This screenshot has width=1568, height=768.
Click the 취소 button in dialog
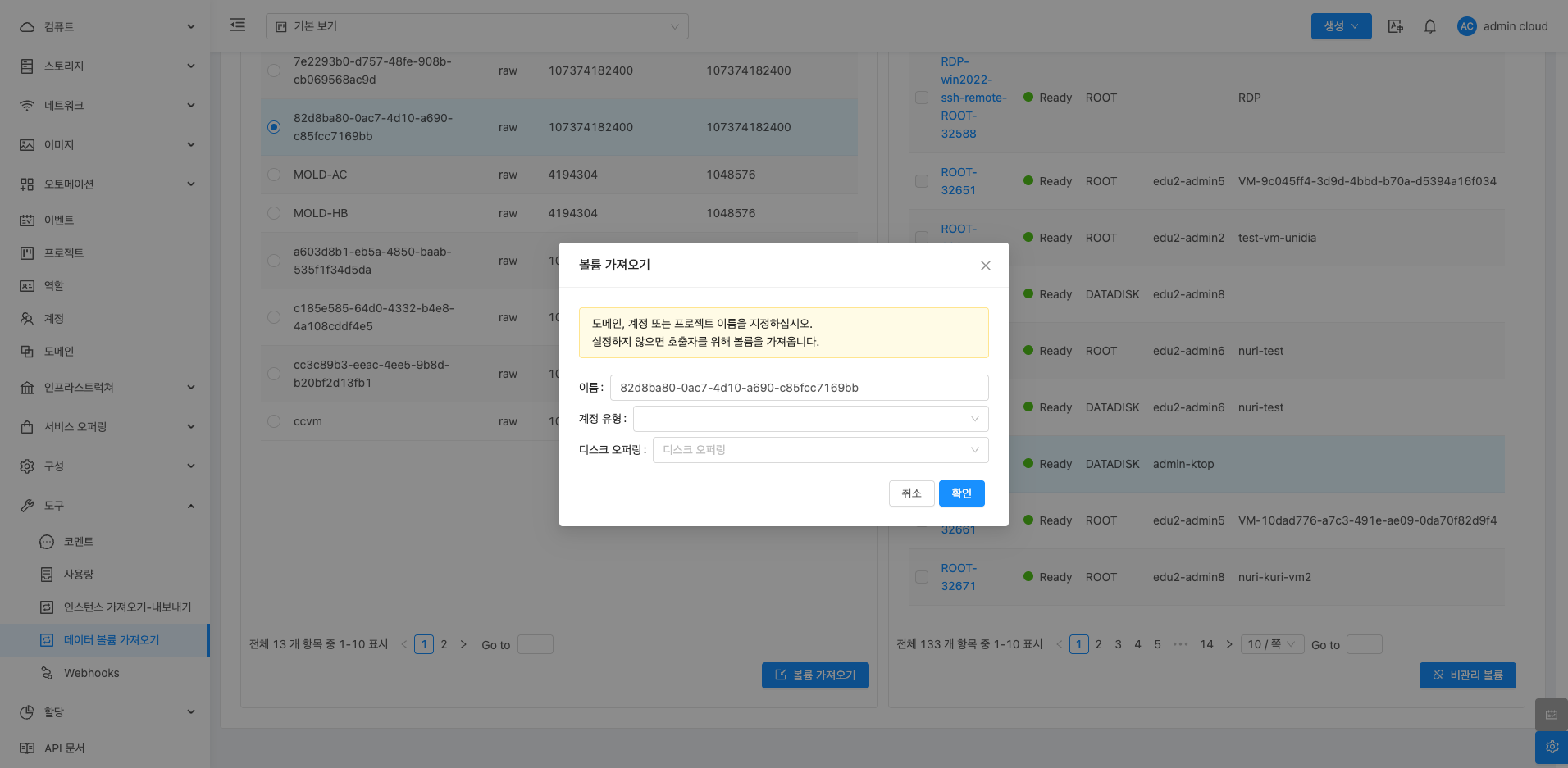[x=911, y=493]
